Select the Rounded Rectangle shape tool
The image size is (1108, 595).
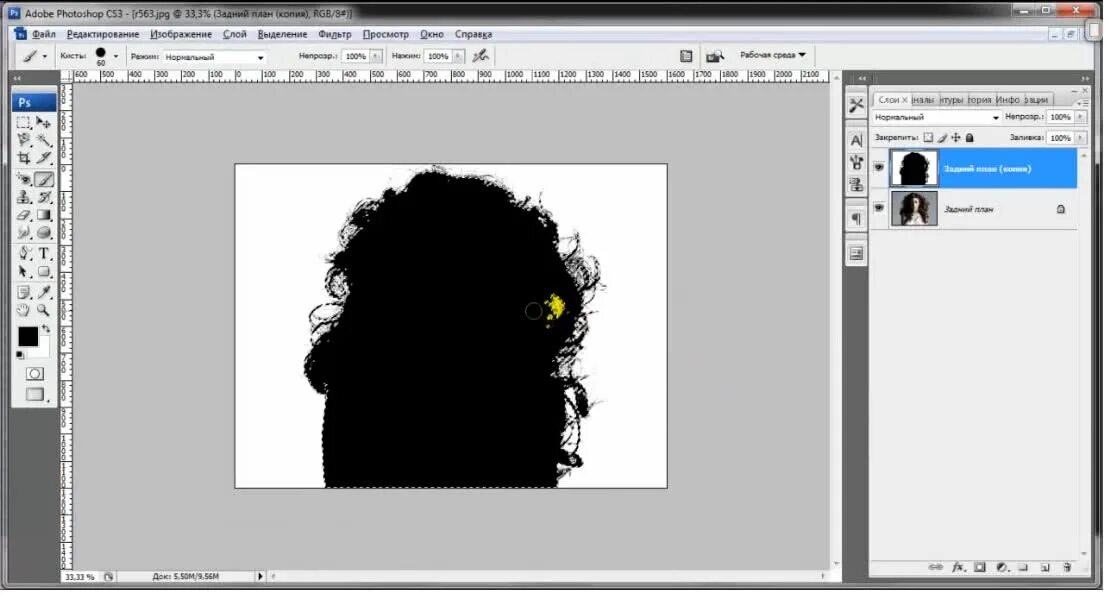pos(44,271)
